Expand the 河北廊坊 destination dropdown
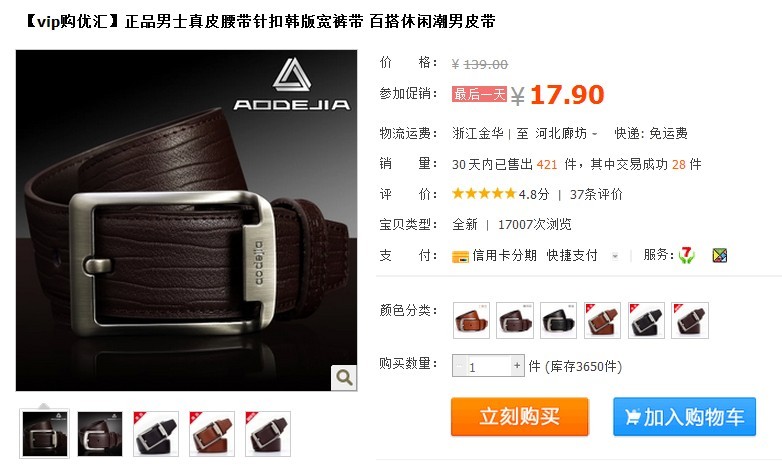The image size is (782, 467). [x=594, y=134]
